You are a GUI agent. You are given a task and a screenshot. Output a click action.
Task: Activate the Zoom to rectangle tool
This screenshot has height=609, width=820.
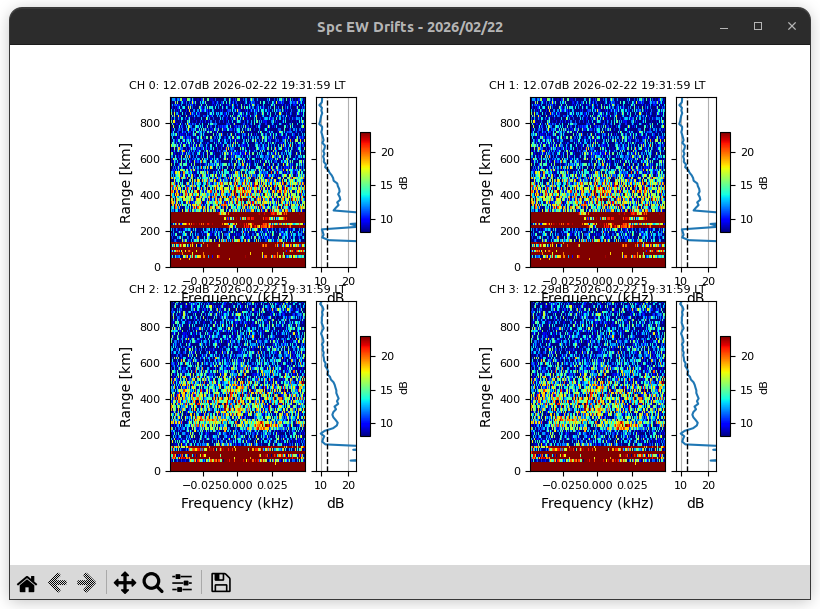pyautogui.click(x=153, y=583)
